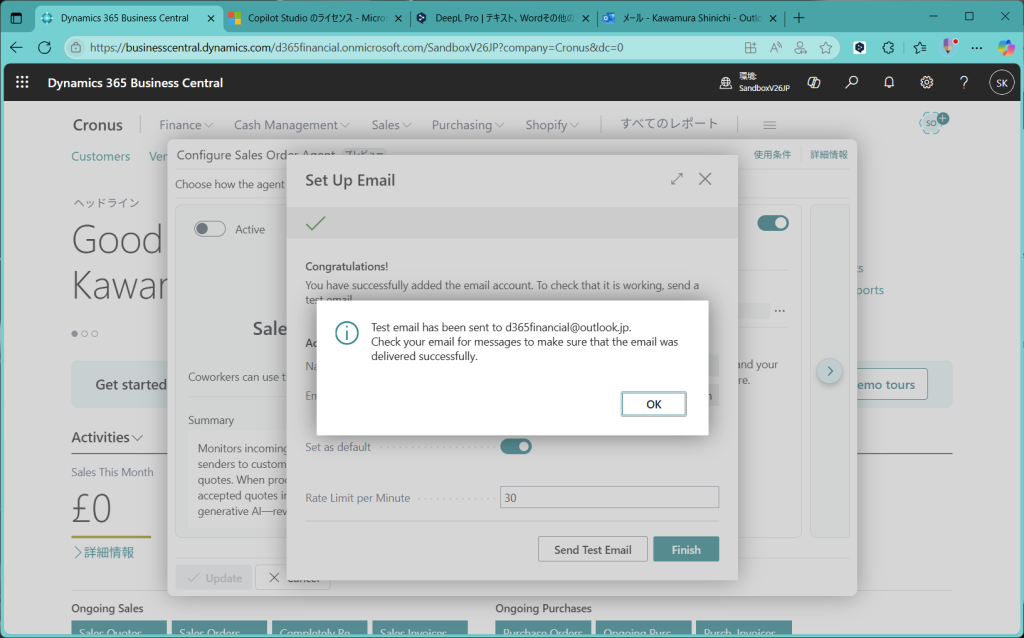Open the Business Central app launcher grid
1024x638 pixels.
click(x=22, y=82)
